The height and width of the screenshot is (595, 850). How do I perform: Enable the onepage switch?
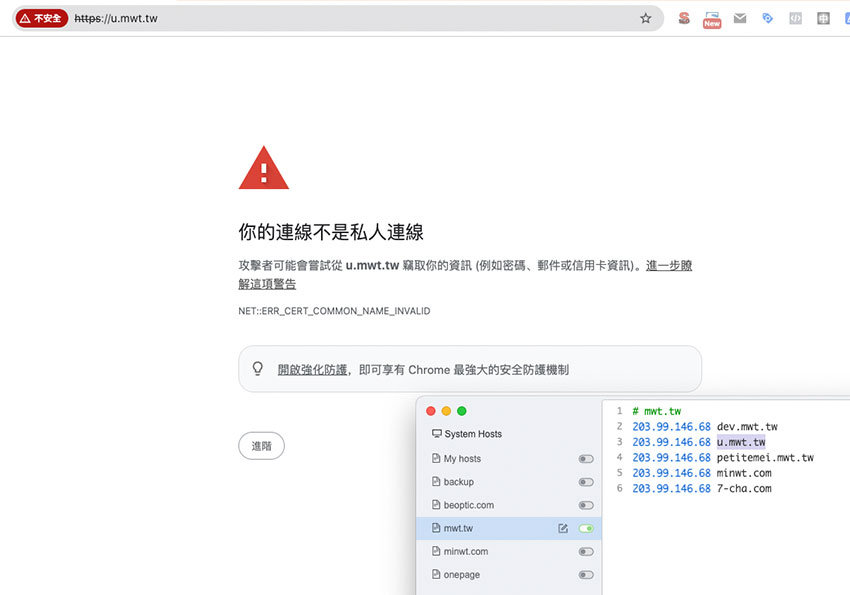click(586, 575)
